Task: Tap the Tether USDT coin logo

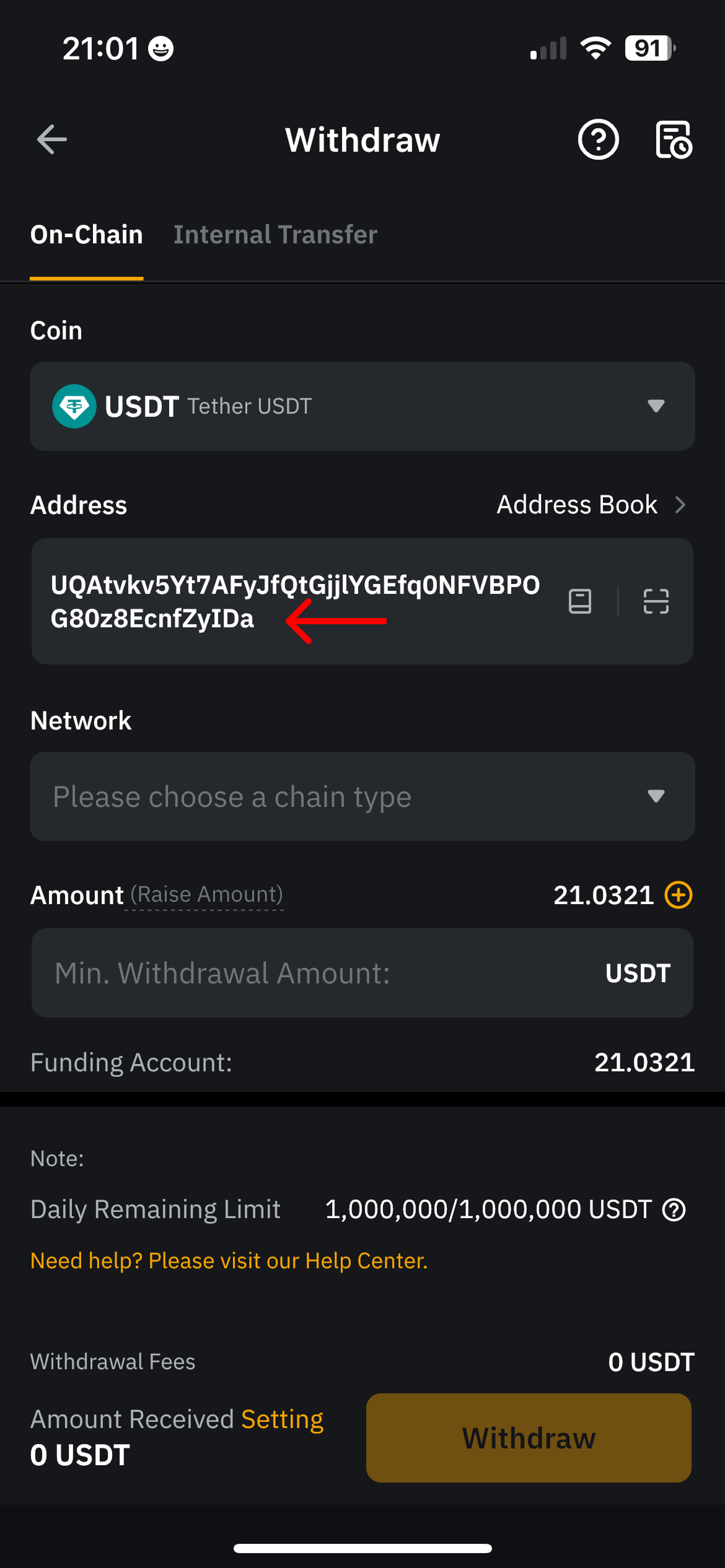Action: (74, 406)
